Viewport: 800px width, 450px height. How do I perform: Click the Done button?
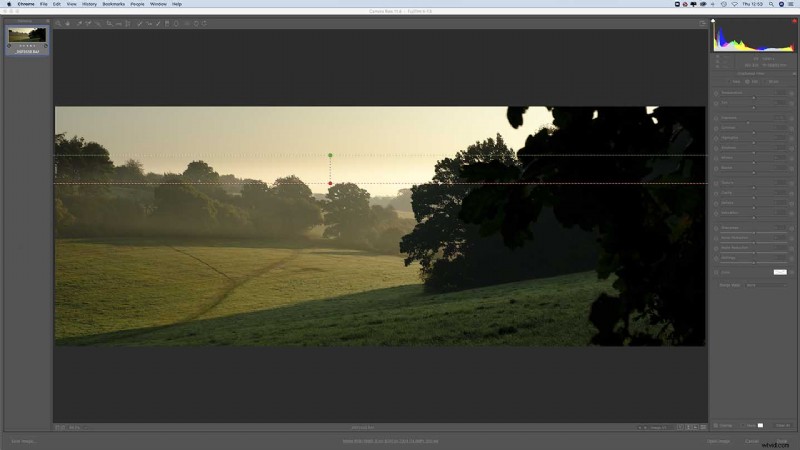782,441
